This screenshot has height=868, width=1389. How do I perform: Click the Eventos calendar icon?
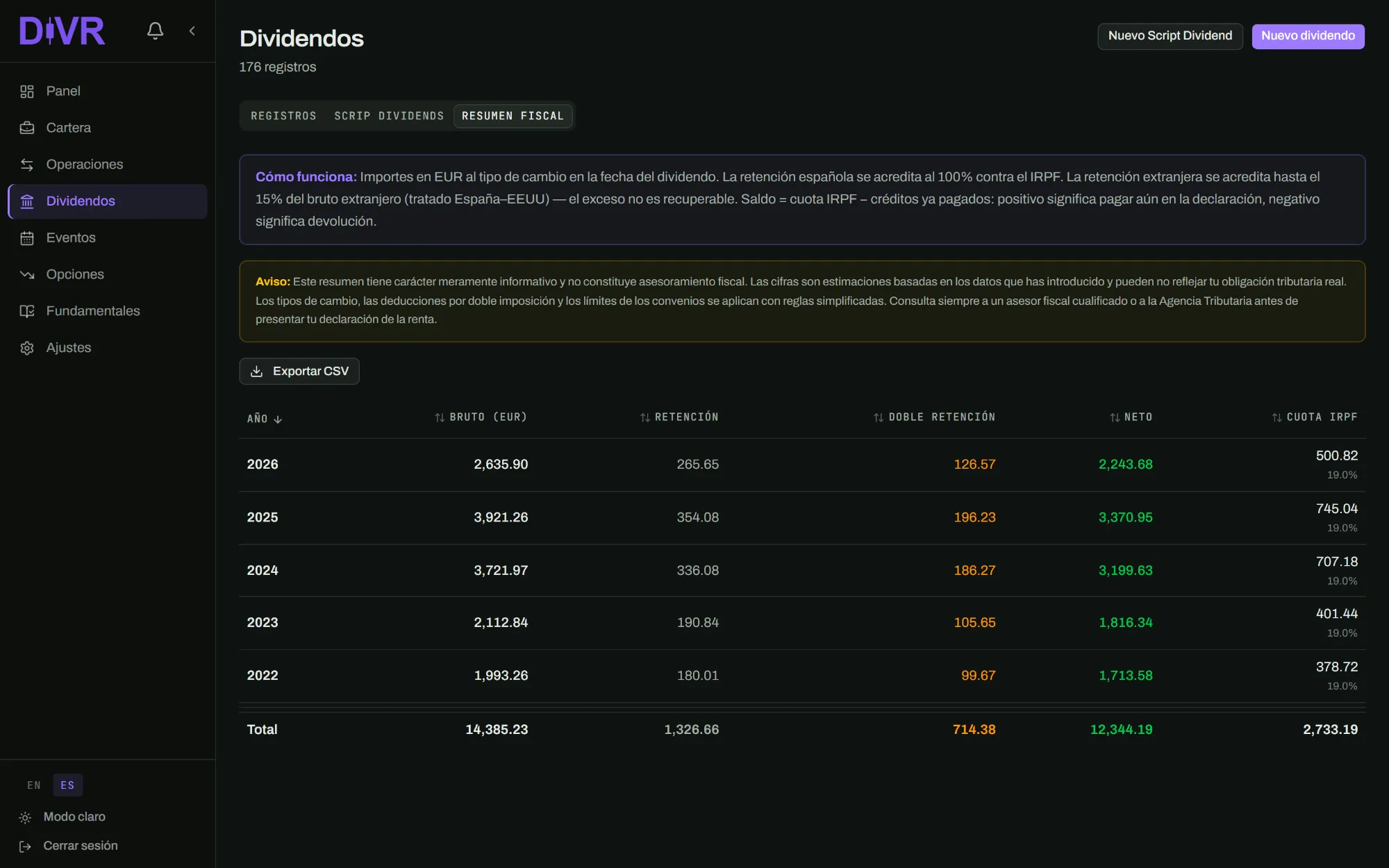(x=27, y=238)
